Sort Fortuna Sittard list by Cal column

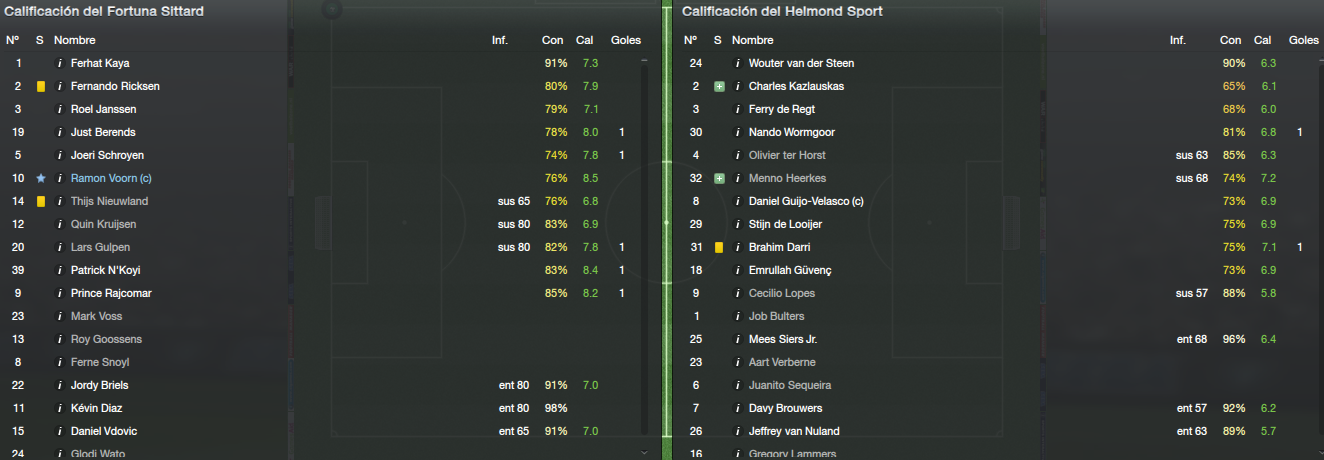point(585,40)
